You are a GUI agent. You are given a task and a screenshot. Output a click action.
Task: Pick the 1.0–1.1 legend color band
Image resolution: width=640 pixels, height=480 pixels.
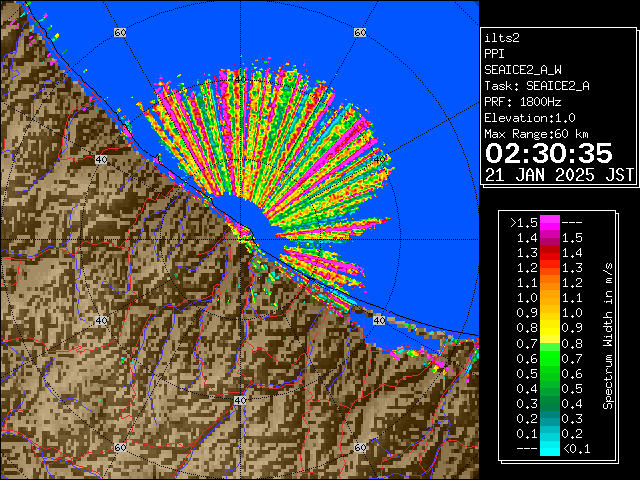pos(550,298)
